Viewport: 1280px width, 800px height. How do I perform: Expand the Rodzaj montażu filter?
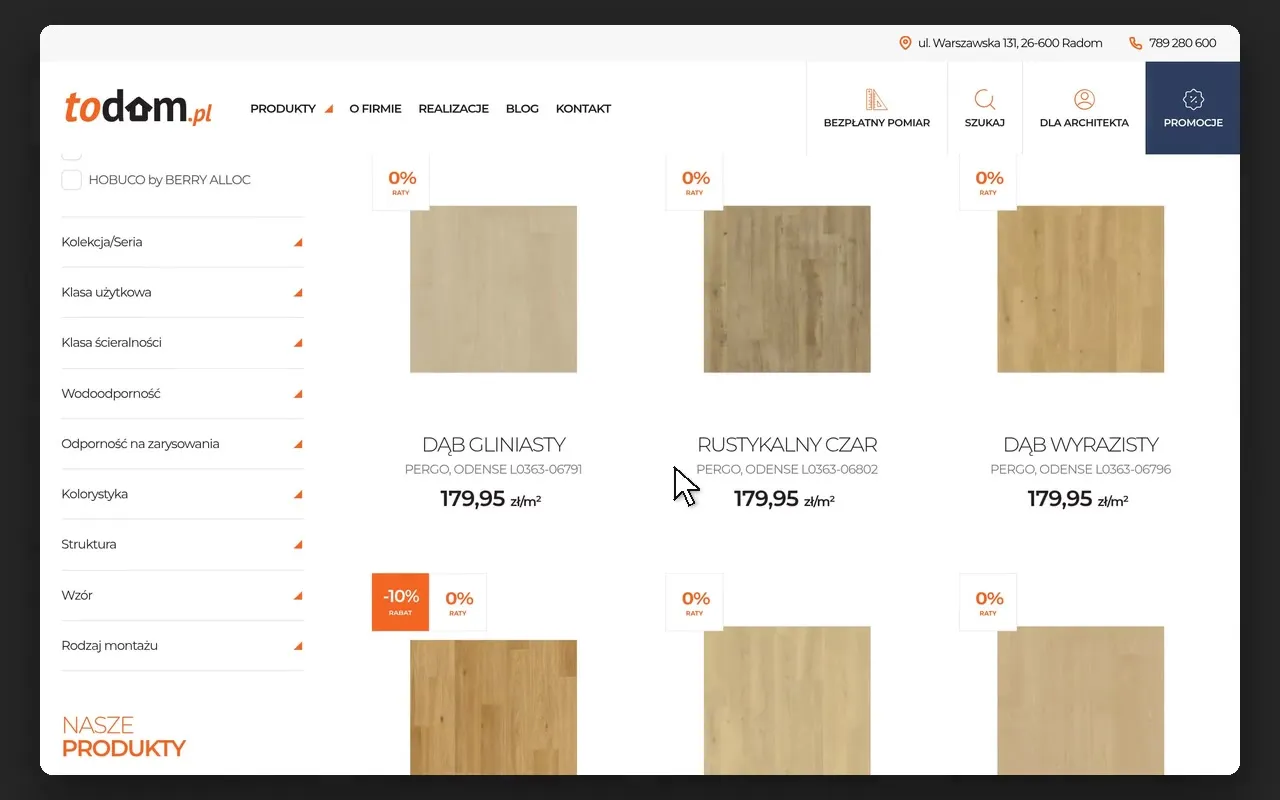182,645
